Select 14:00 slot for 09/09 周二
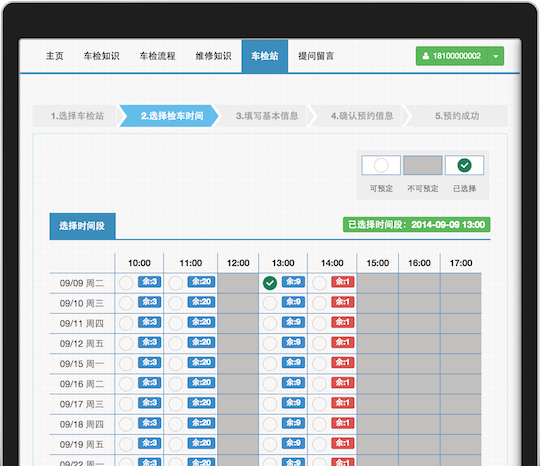540x466 pixels. point(319,283)
